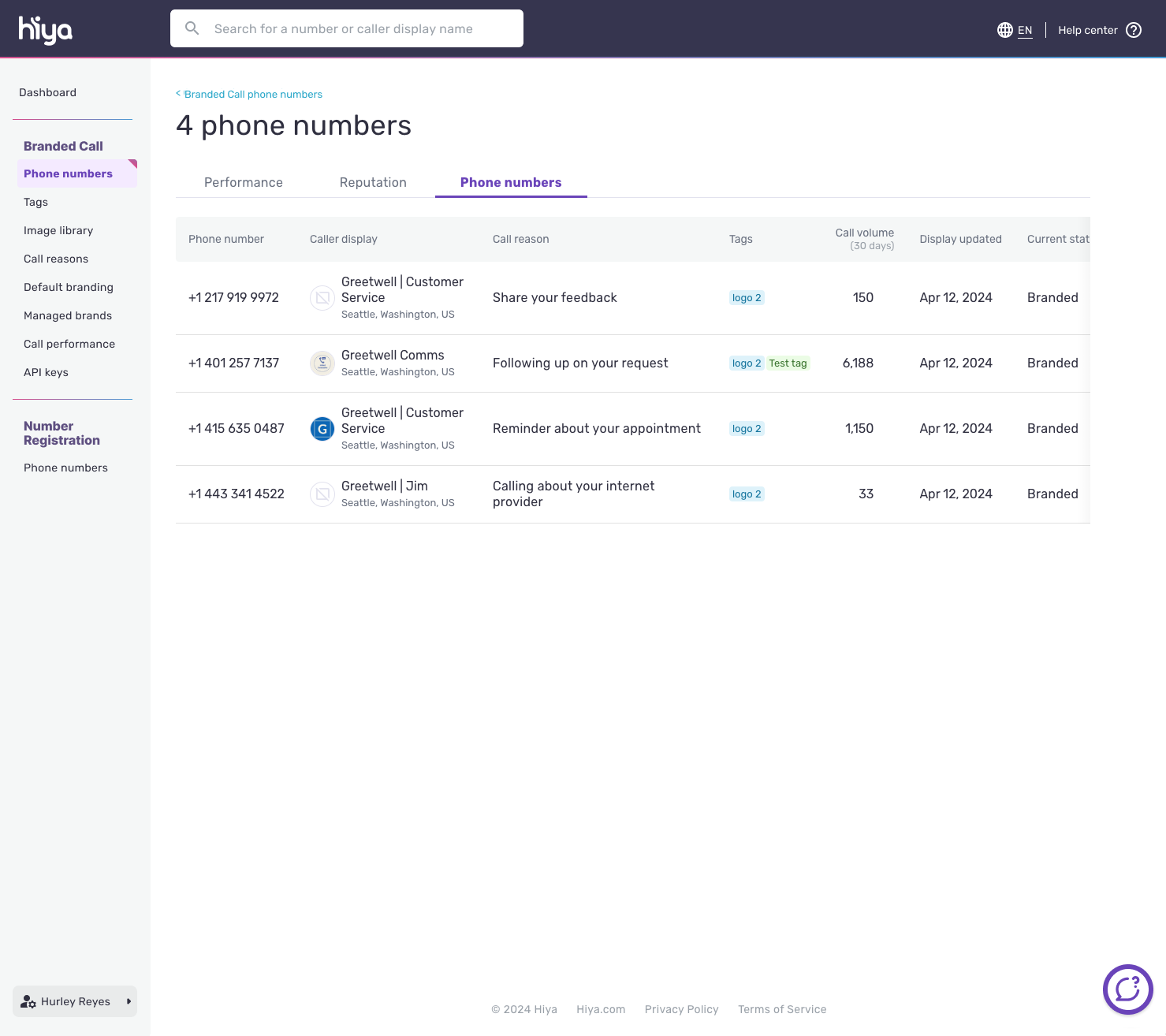The height and width of the screenshot is (1036, 1166).
Task: Click the Help center link
Action: (x=1088, y=30)
